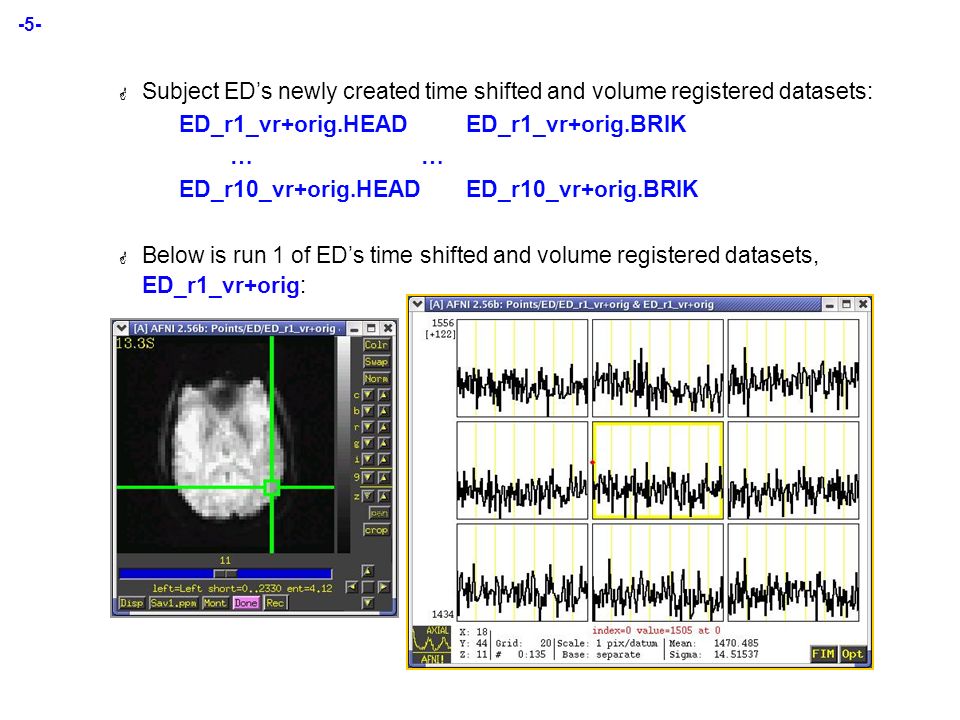Click 'index=0 value=1505 at 0' status text
The height and width of the screenshot is (720, 960).
click(x=656, y=630)
